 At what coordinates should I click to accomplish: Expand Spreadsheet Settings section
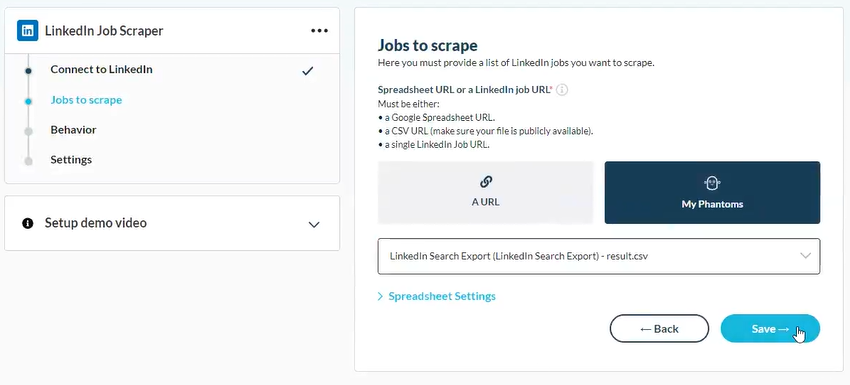436,296
